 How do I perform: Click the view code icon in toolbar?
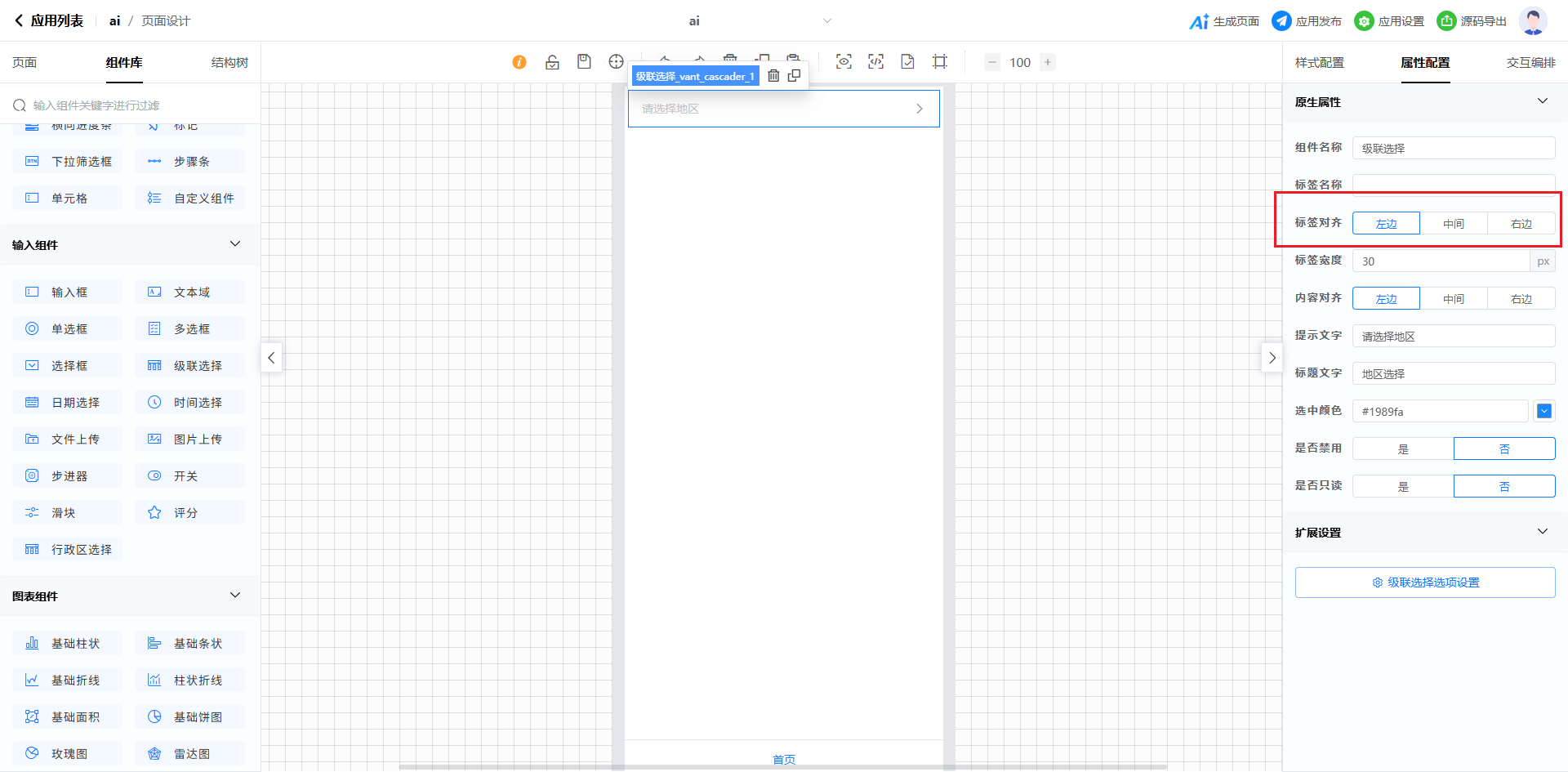click(875, 62)
